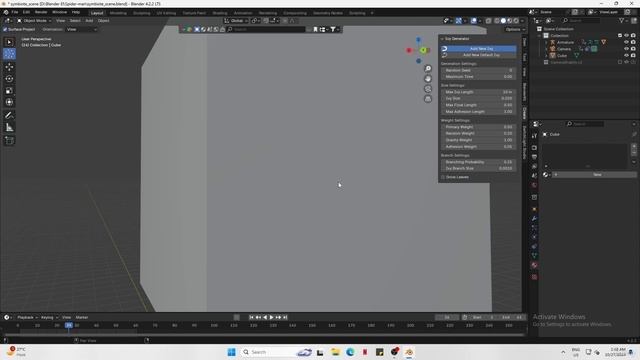Adjust the Branching Probability slider
This screenshot has height=360, width=640.
point(478,162)
